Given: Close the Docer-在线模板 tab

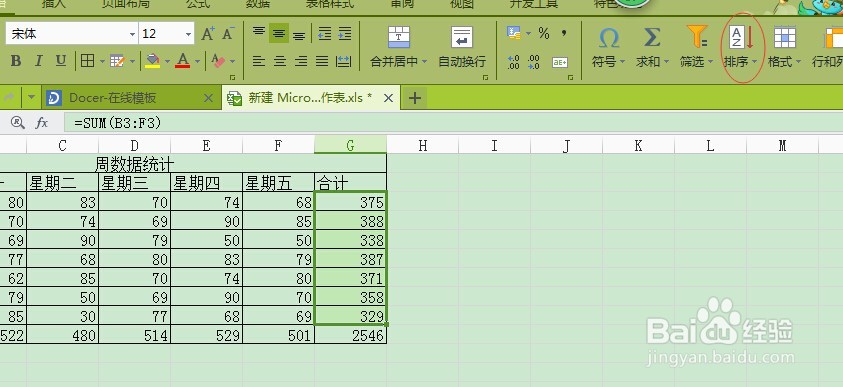Looking at the screenshot, I should (x=209, y=98).
